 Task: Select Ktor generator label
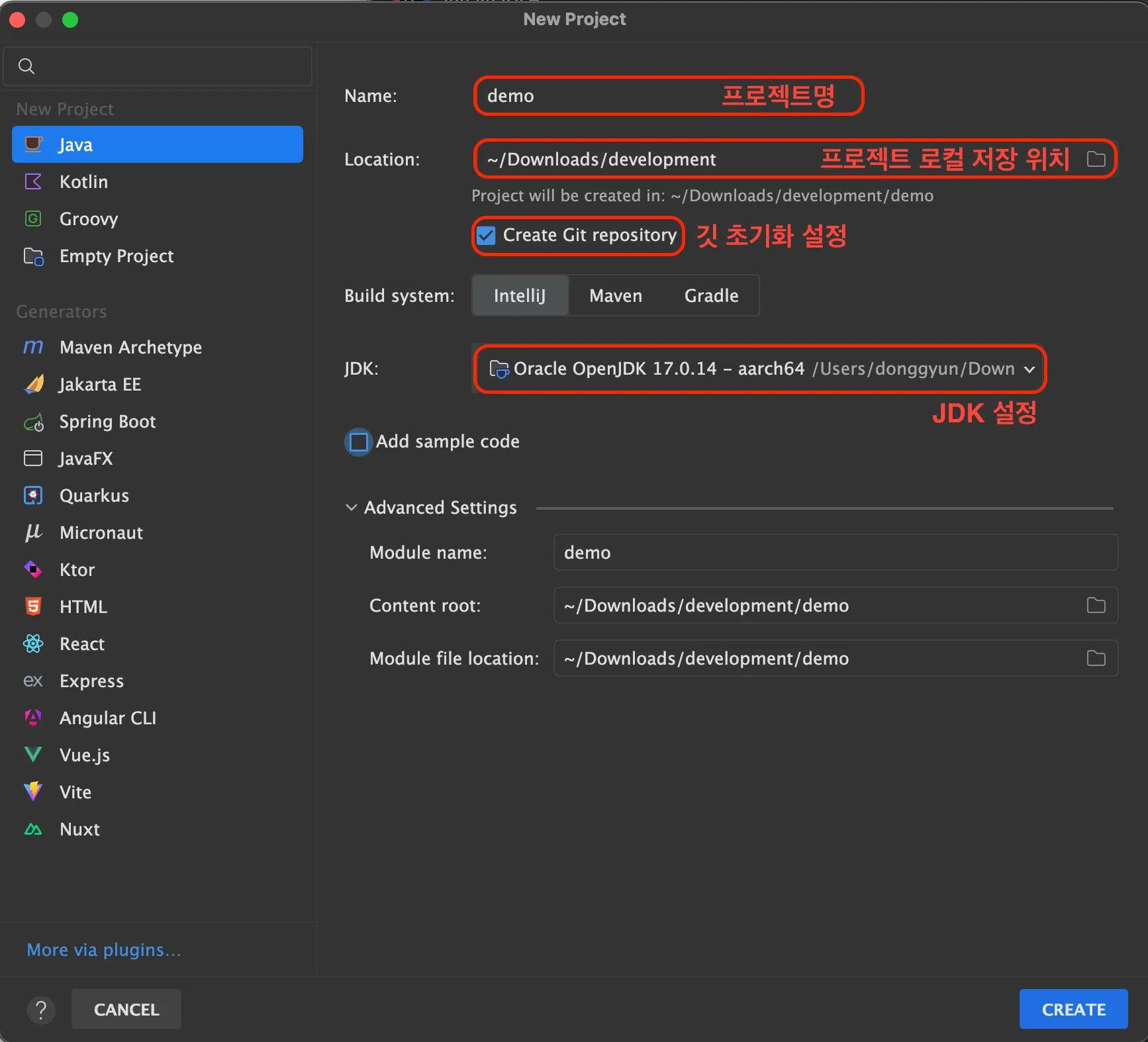point(77,569)
